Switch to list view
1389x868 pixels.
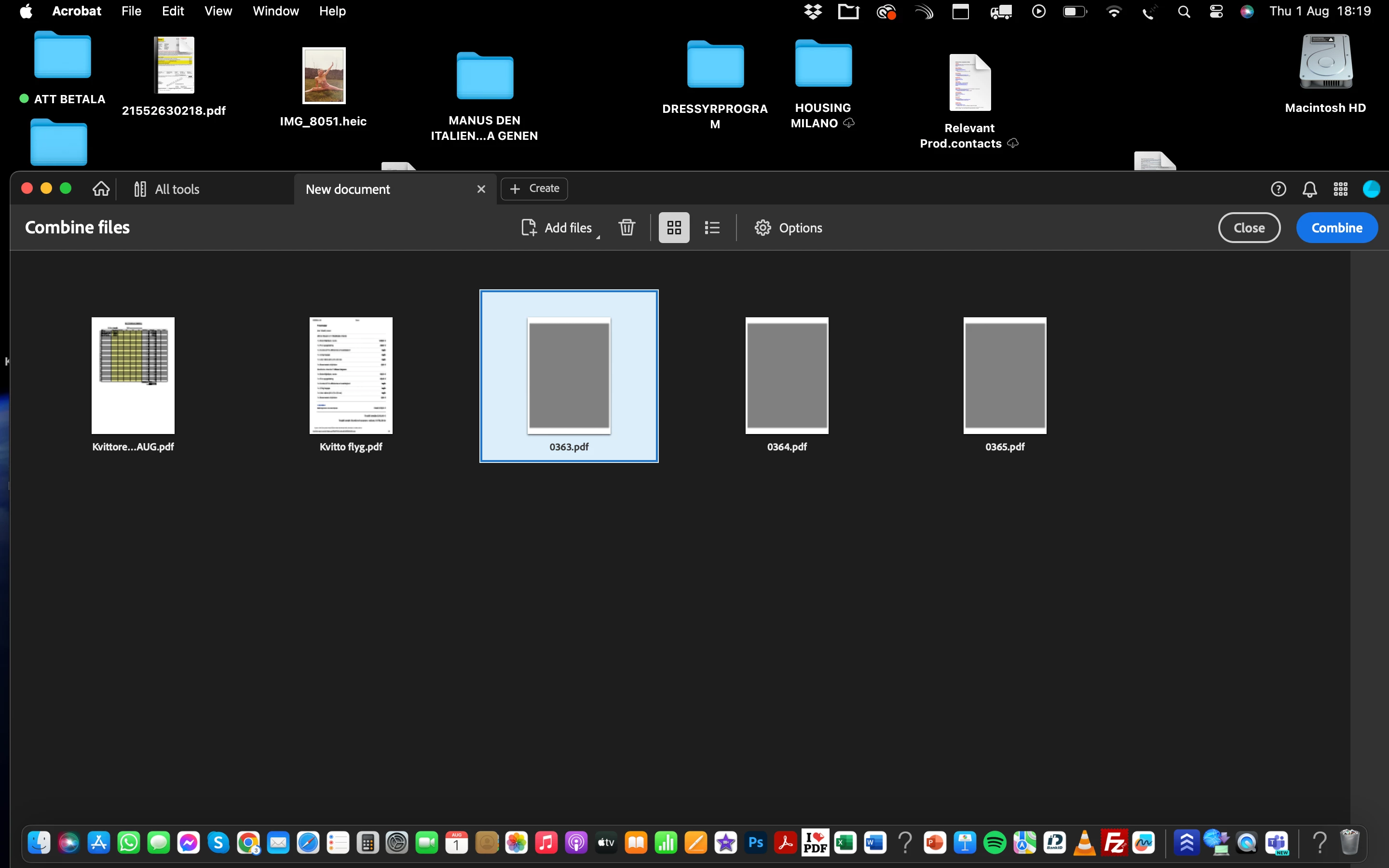[x=712, y=228]
